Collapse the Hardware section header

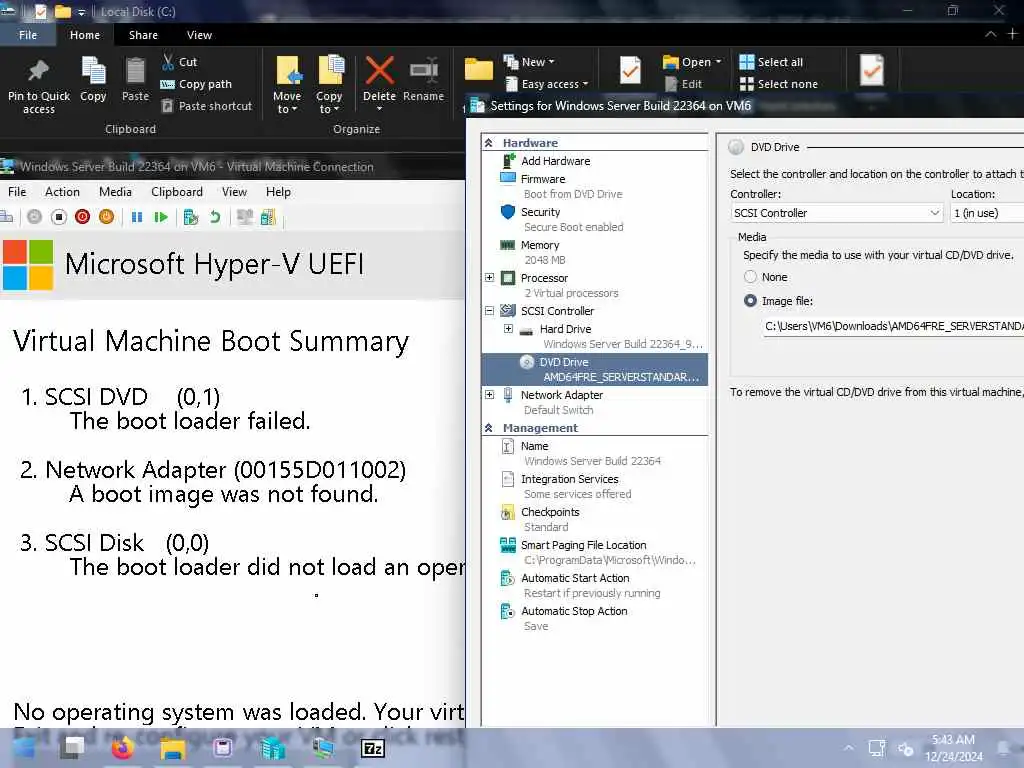click(488, 142)
